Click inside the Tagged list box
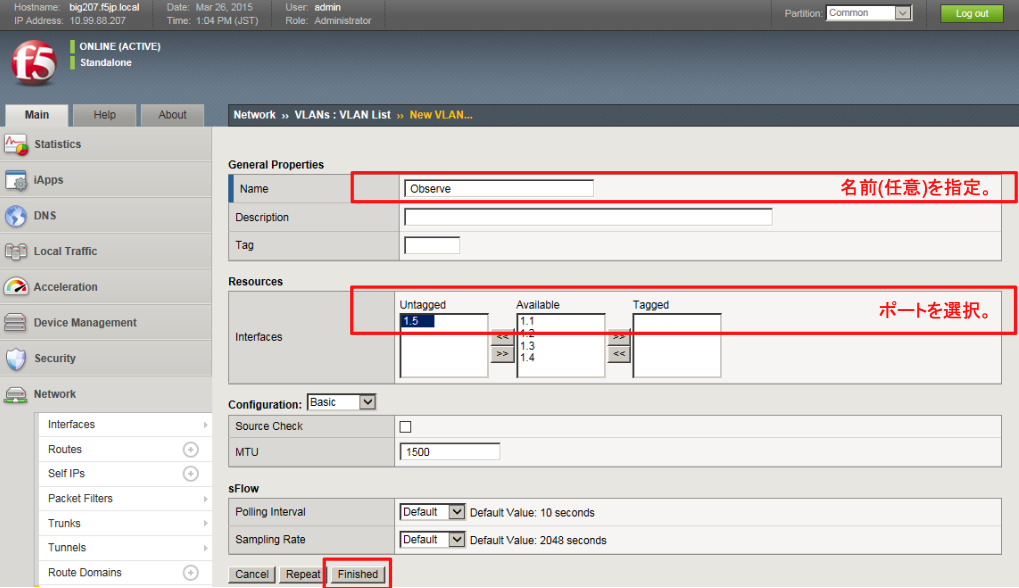 click(x=677, y=346)
